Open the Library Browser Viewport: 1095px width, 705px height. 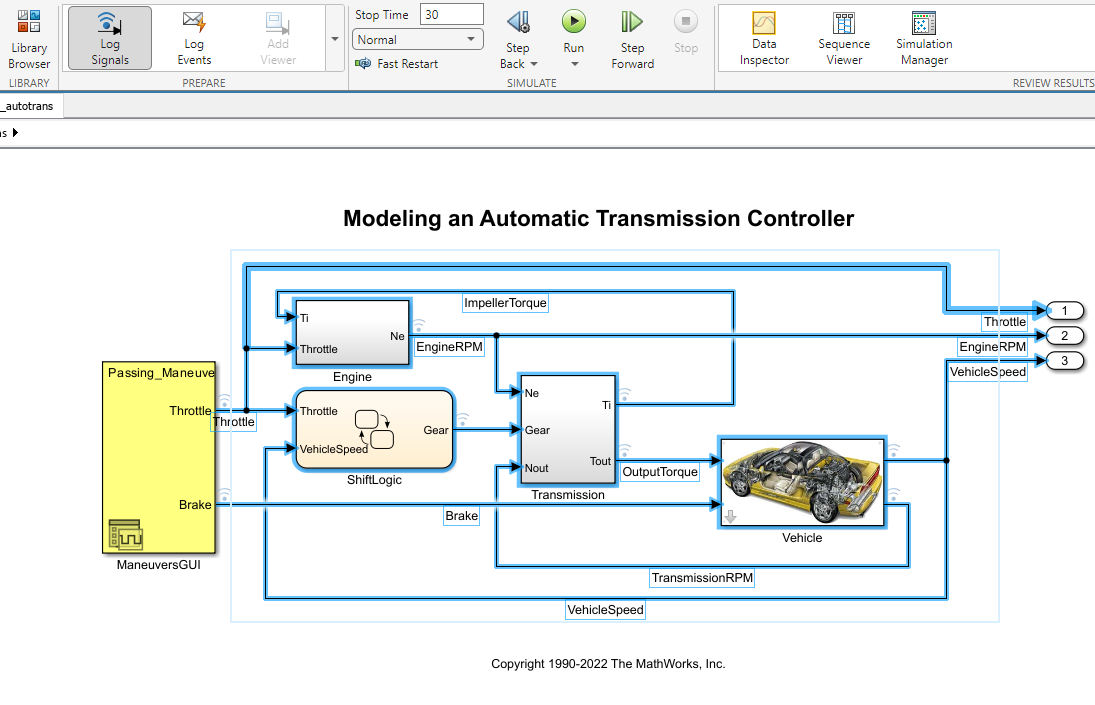[x=29, y=39]
